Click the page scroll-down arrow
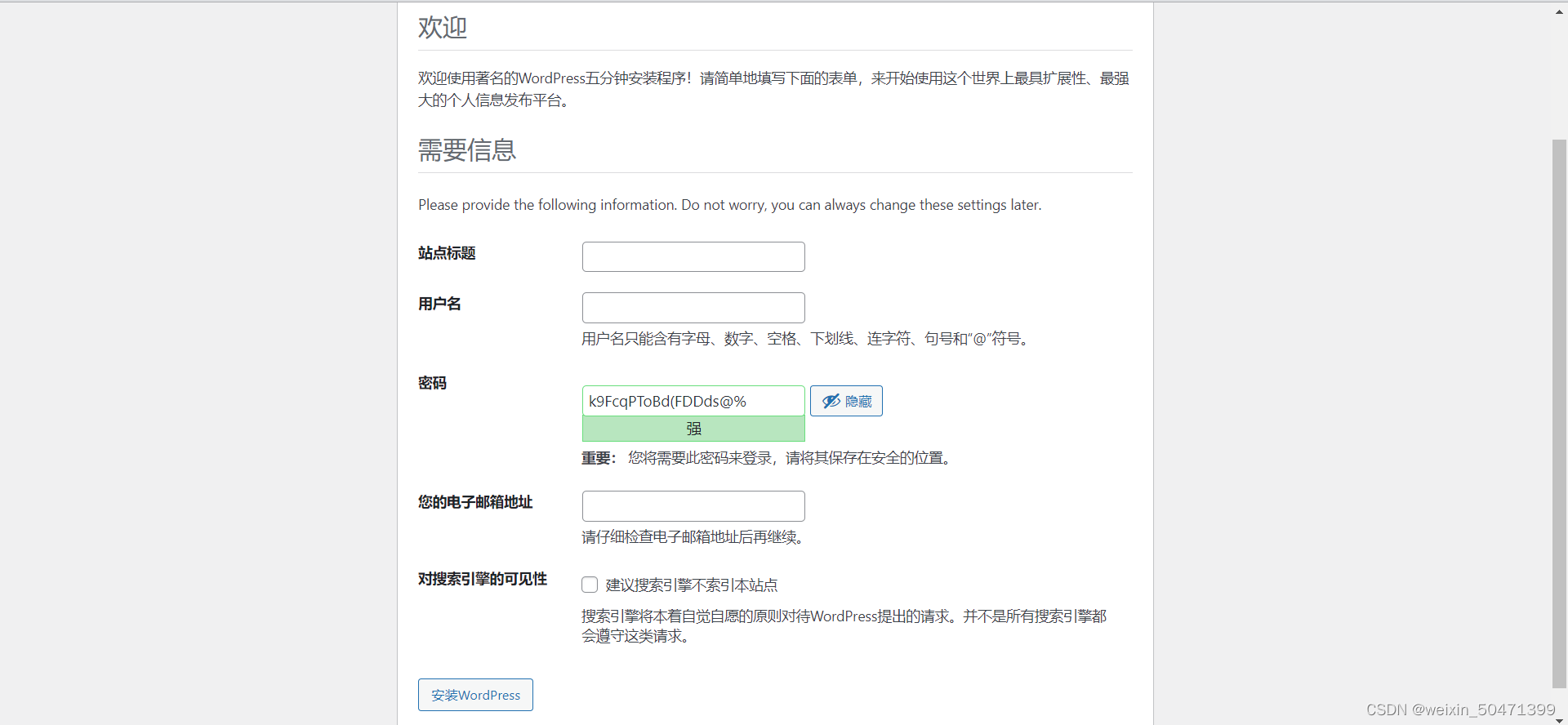The width and height of the screenshot is (1568, 725). [x=1559, y=719]
